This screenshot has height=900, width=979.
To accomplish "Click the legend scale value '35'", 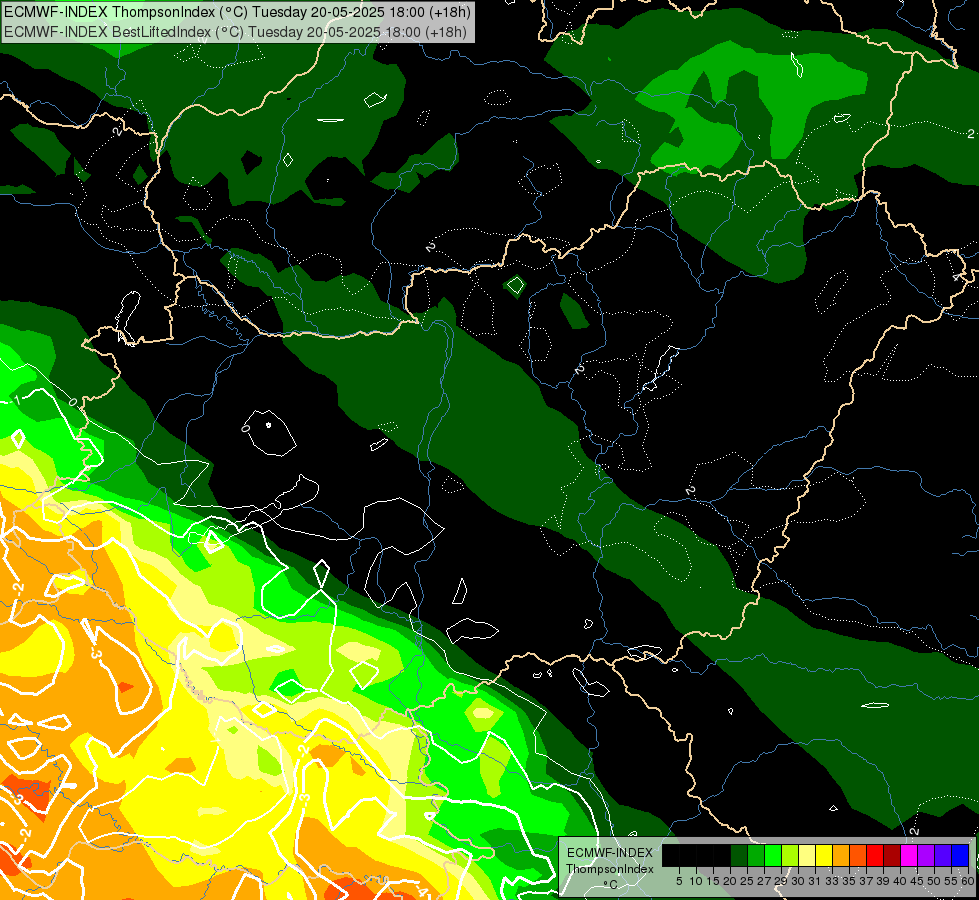I will click(849, 881).
